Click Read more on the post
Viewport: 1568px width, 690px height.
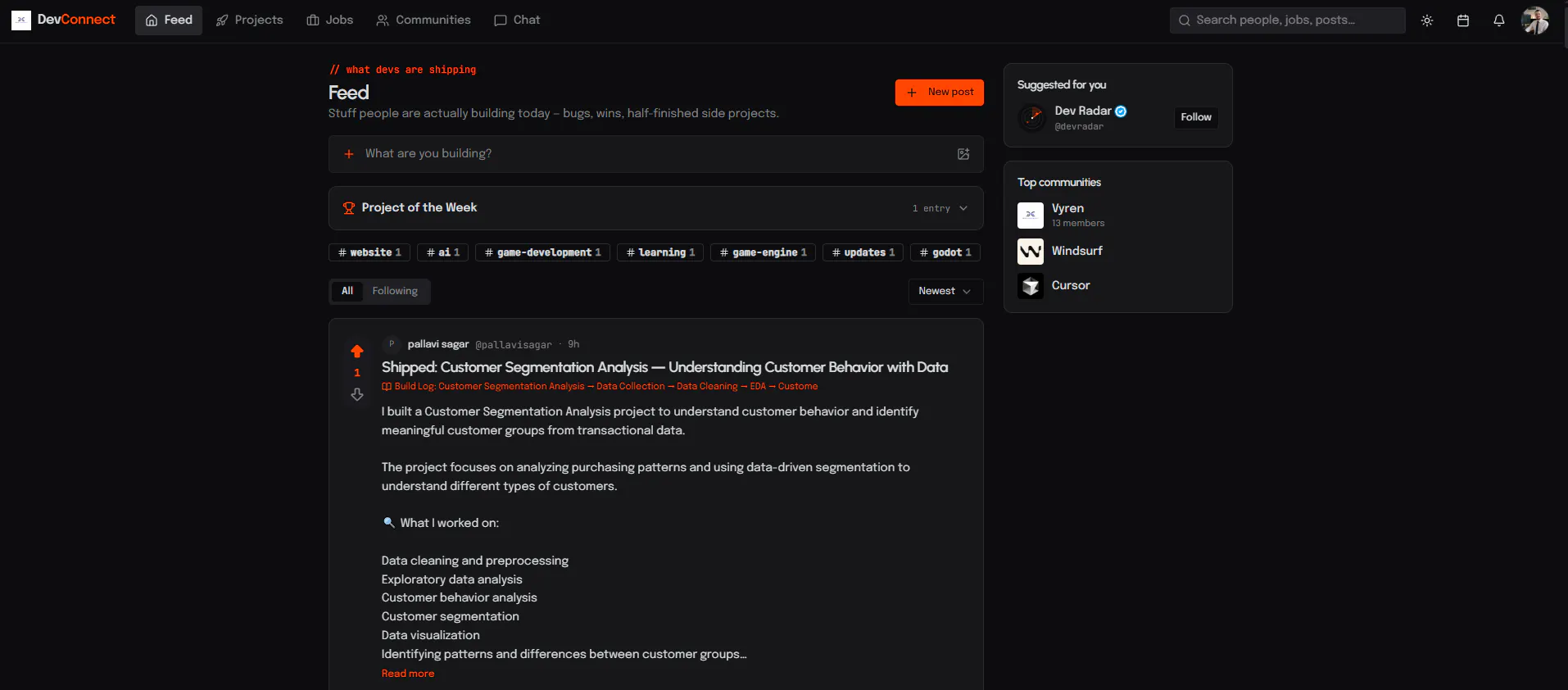coord(408,674)
